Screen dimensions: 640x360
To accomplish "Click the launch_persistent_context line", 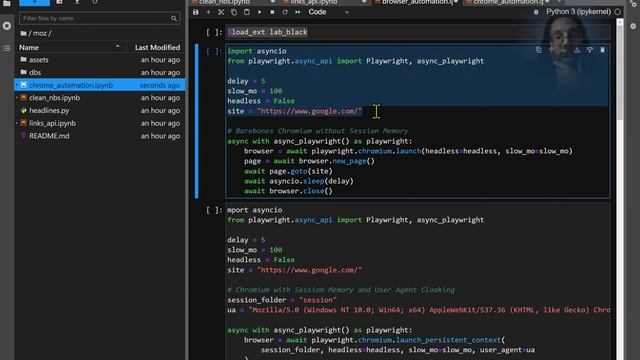I will (374, 340).
